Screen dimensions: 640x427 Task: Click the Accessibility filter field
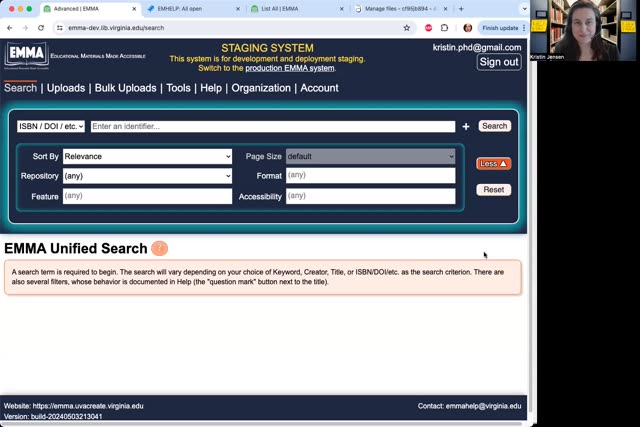[x=371, y=196]
